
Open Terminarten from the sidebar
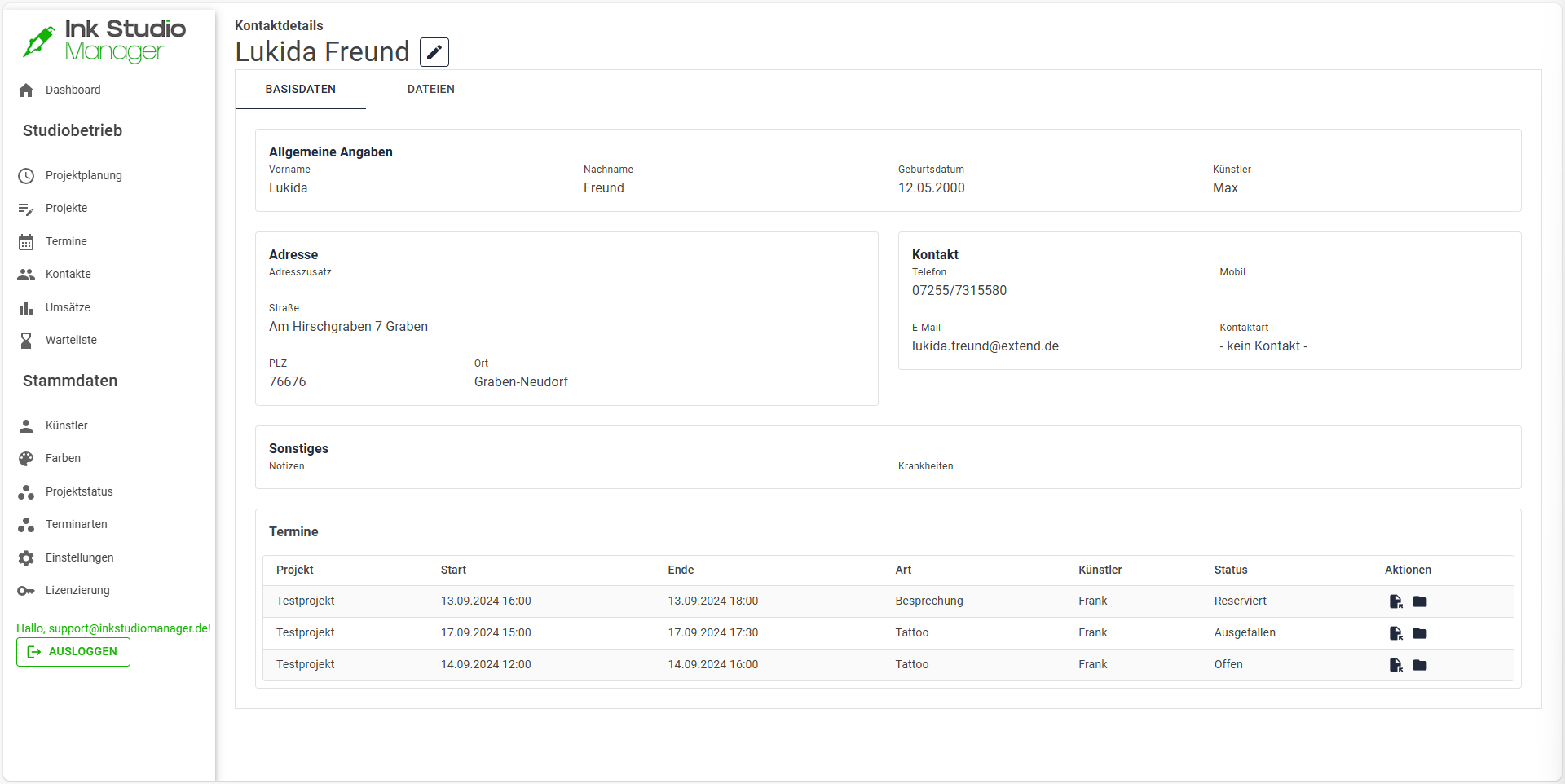pyautogui.click(x=77, y=525)
